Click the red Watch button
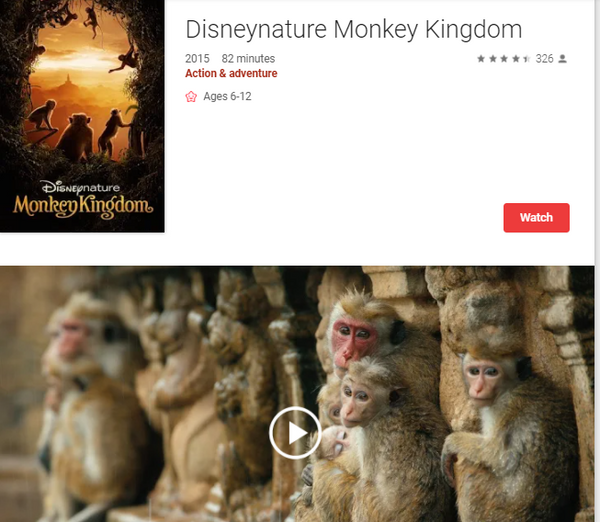600x522 pixels. click(536, 217)
